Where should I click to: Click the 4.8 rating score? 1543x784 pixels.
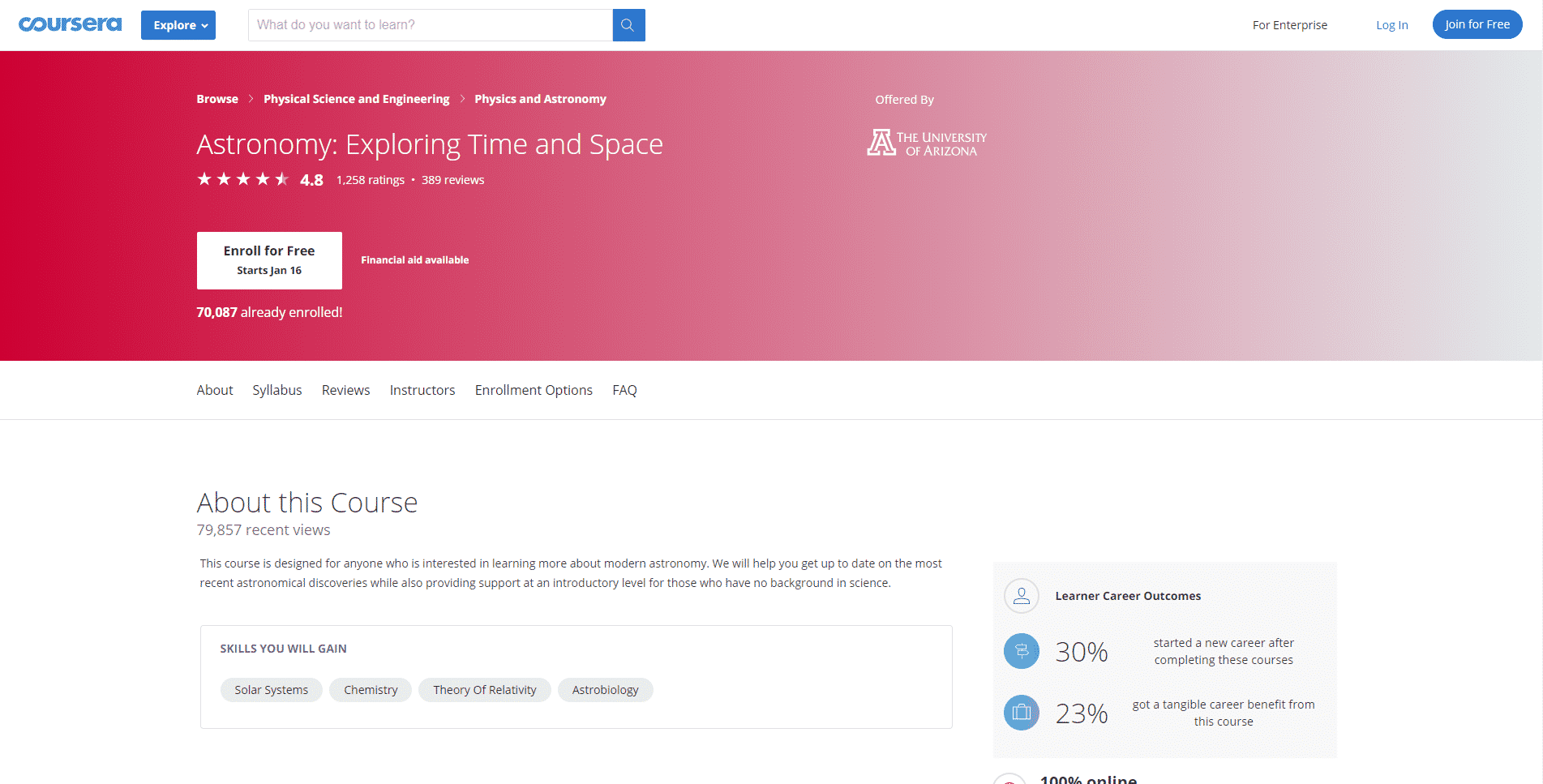(311, 180)
